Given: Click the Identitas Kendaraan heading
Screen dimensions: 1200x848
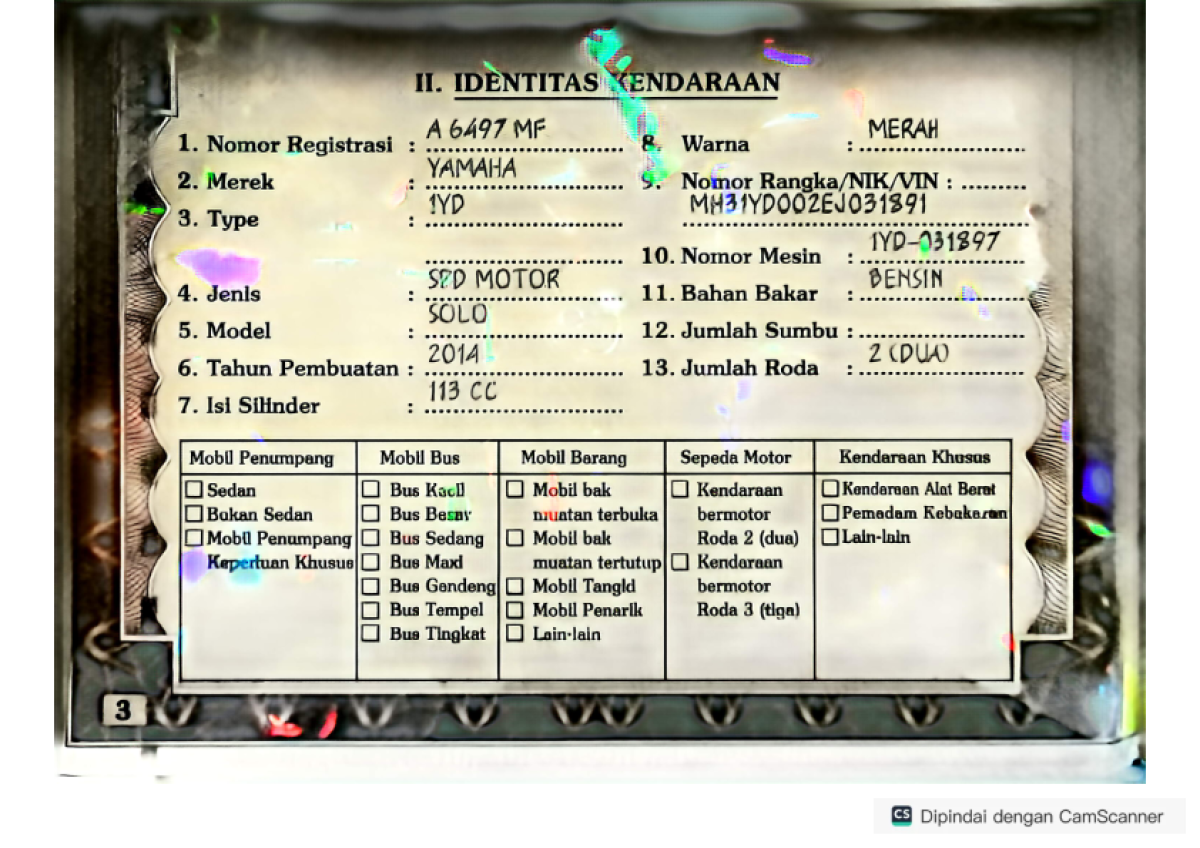Looking at the screenshot, I should [597, 84].
